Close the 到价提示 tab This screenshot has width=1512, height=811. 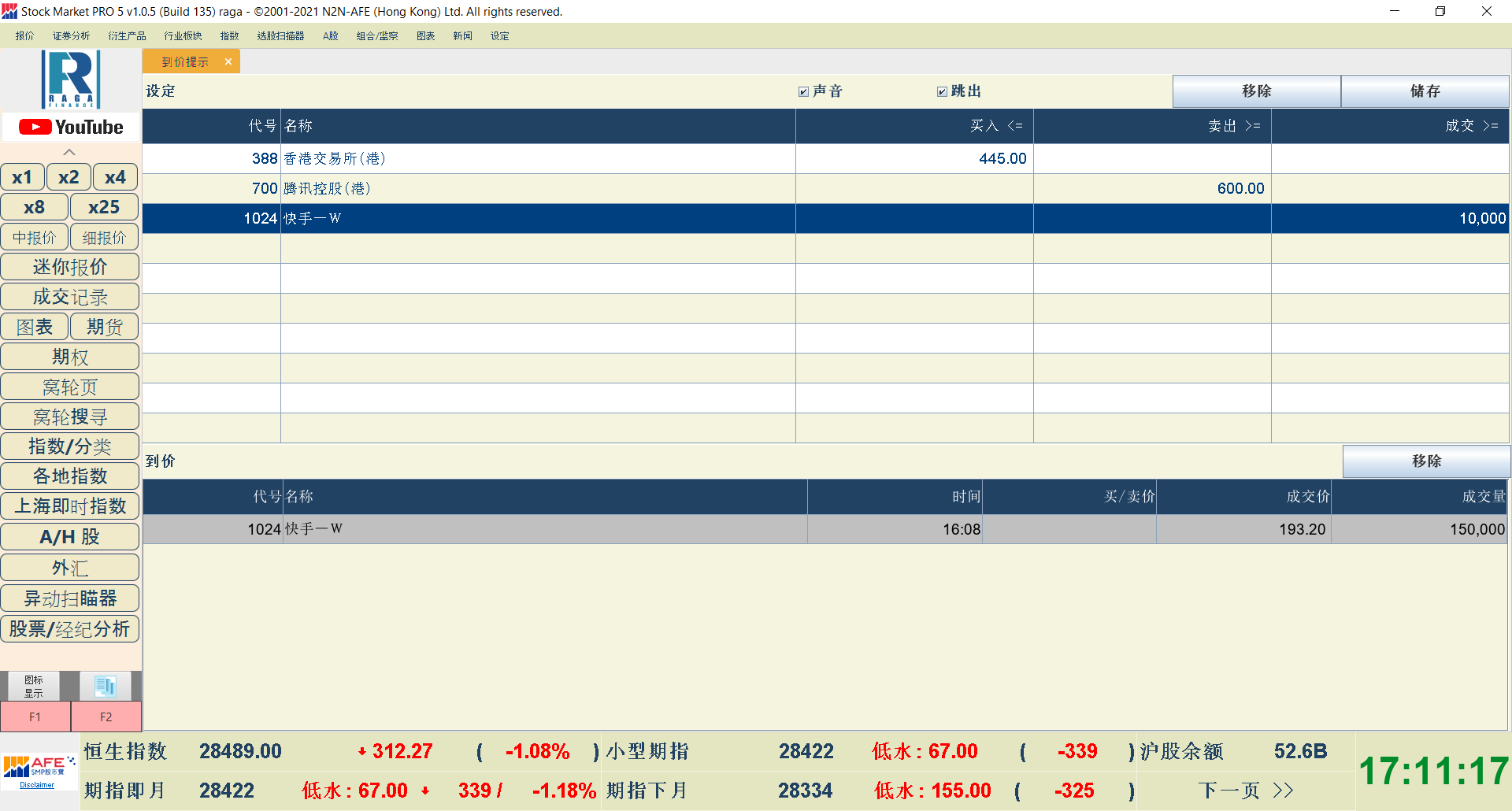tap(228, 61)
